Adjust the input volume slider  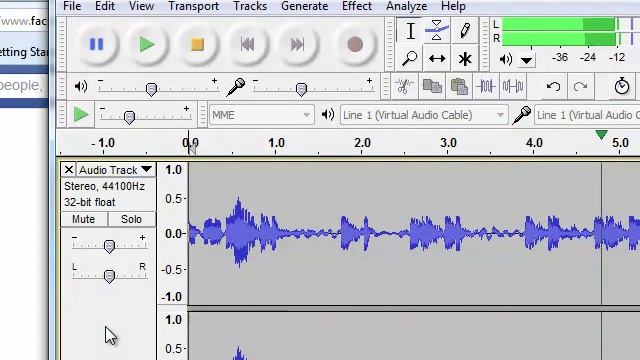(x=301, y=89)
